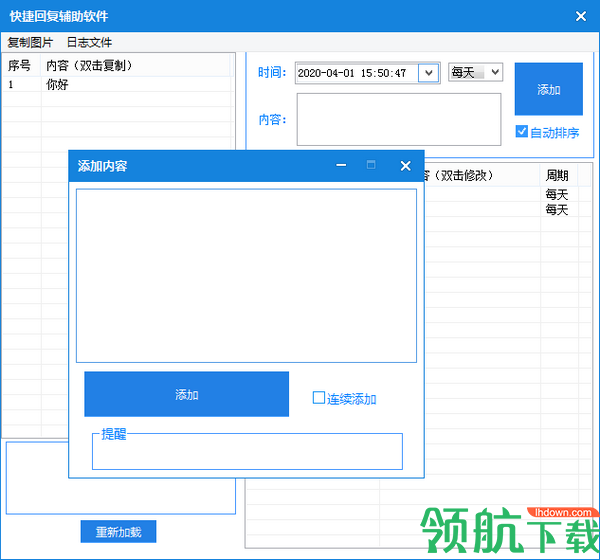
Task: Click the 序号 column header
Action: click(x=19, y=65)
